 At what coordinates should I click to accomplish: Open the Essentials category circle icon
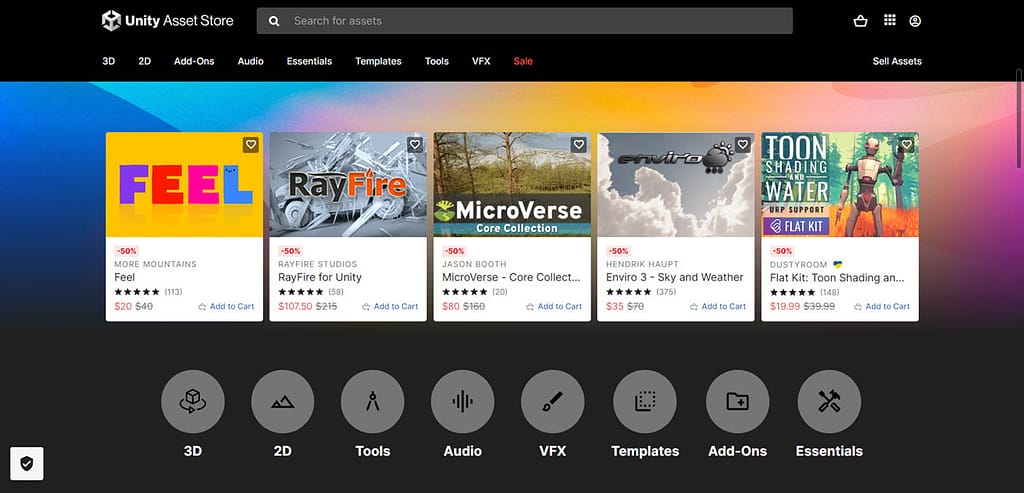(x=829, y=401)
